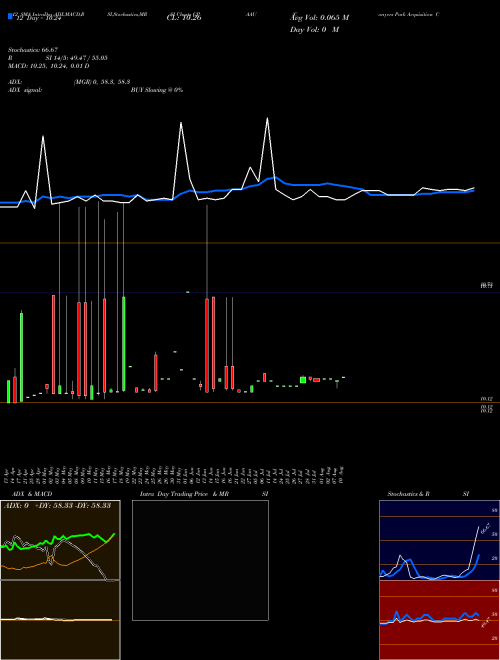
Task: Click the 'Stochastics & RSI' panel title
Action: (428, 494)
